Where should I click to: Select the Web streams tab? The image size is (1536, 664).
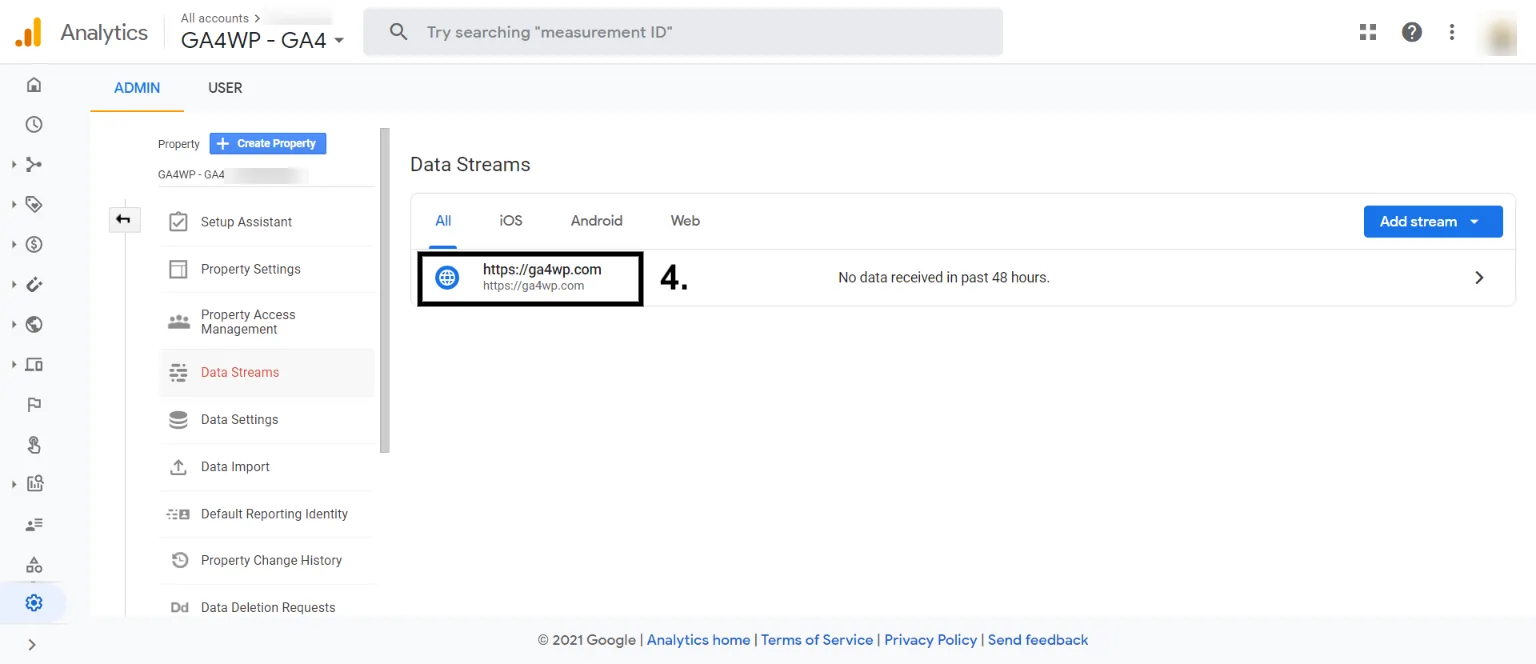(685, 221)
